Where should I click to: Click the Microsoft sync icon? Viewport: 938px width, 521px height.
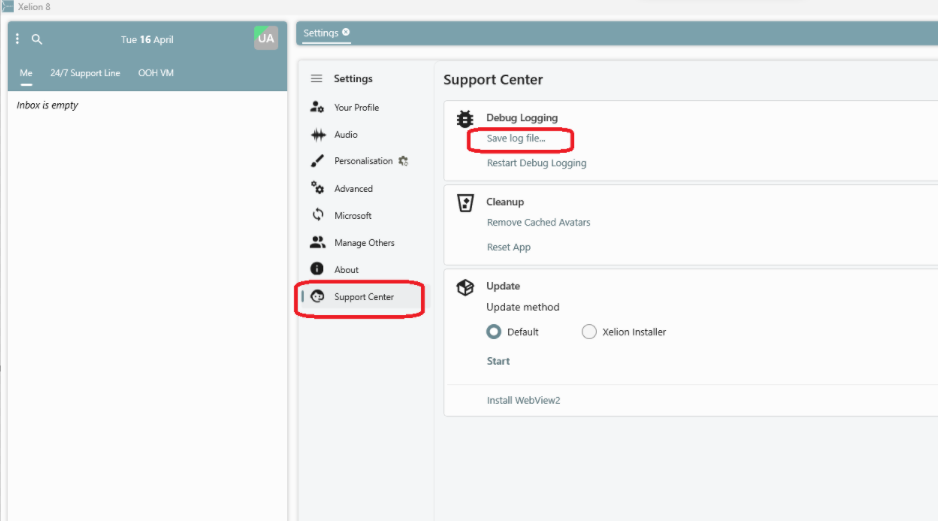(318, 215)
